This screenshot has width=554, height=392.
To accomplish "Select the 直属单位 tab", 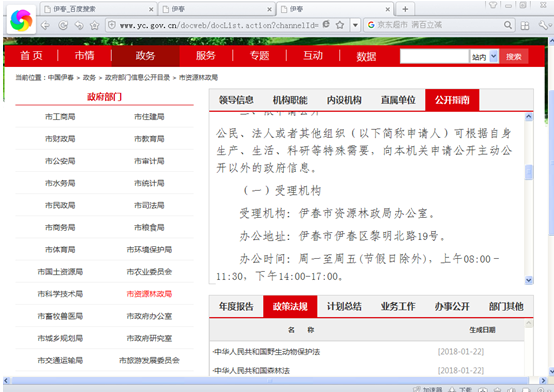I will coord(398,100).
